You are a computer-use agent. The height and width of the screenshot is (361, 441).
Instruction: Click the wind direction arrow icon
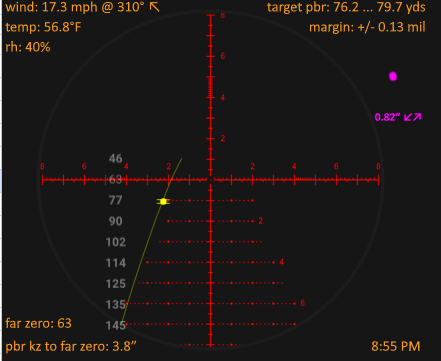coord(155,7)
